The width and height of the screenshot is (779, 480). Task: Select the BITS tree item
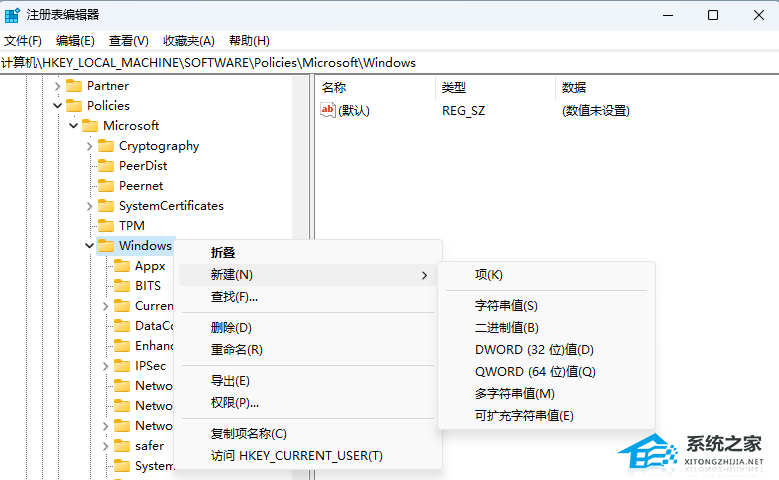click(x=148, y=286)
